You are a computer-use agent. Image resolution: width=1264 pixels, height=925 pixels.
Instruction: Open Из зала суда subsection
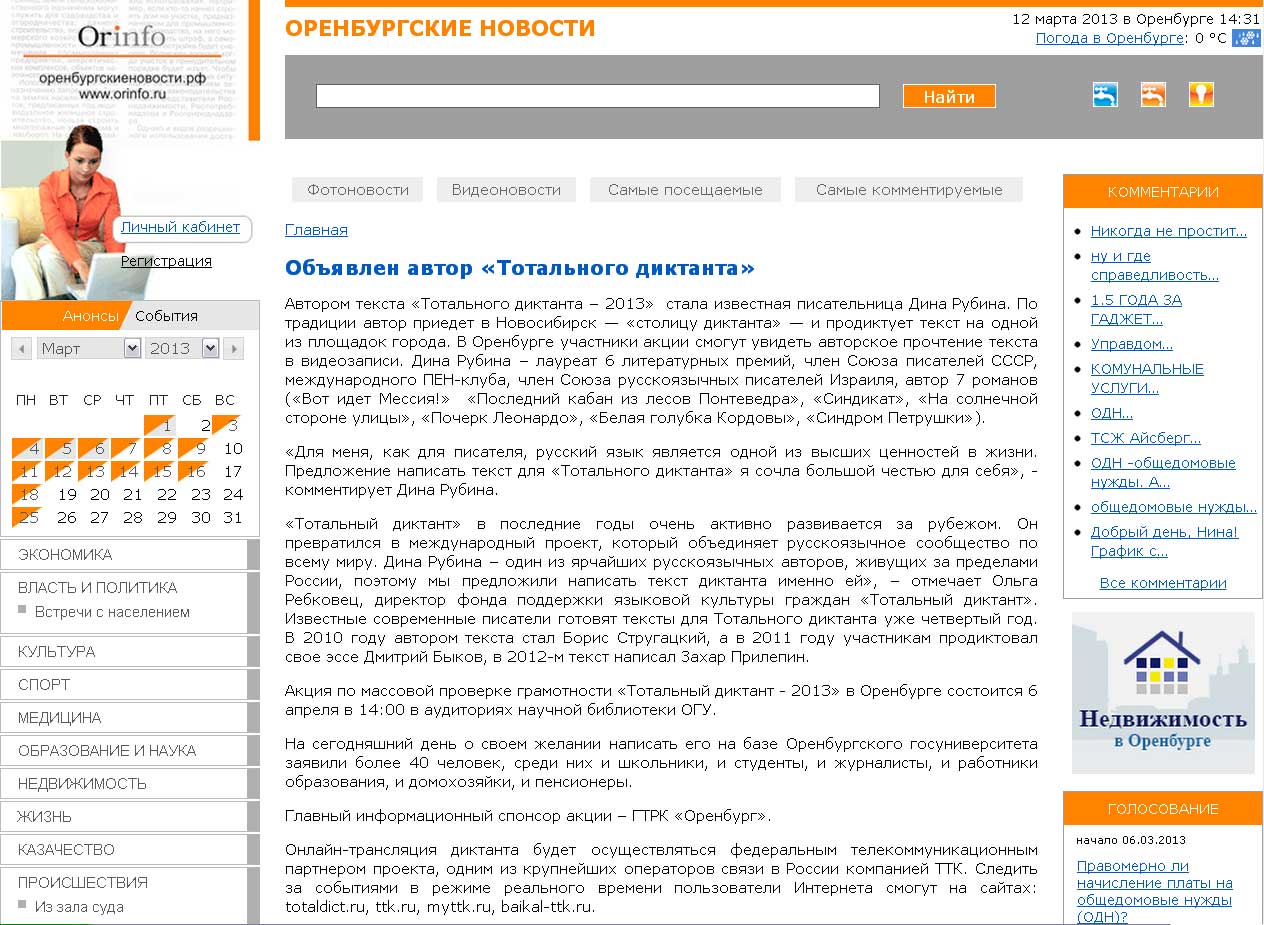[79, 907]
